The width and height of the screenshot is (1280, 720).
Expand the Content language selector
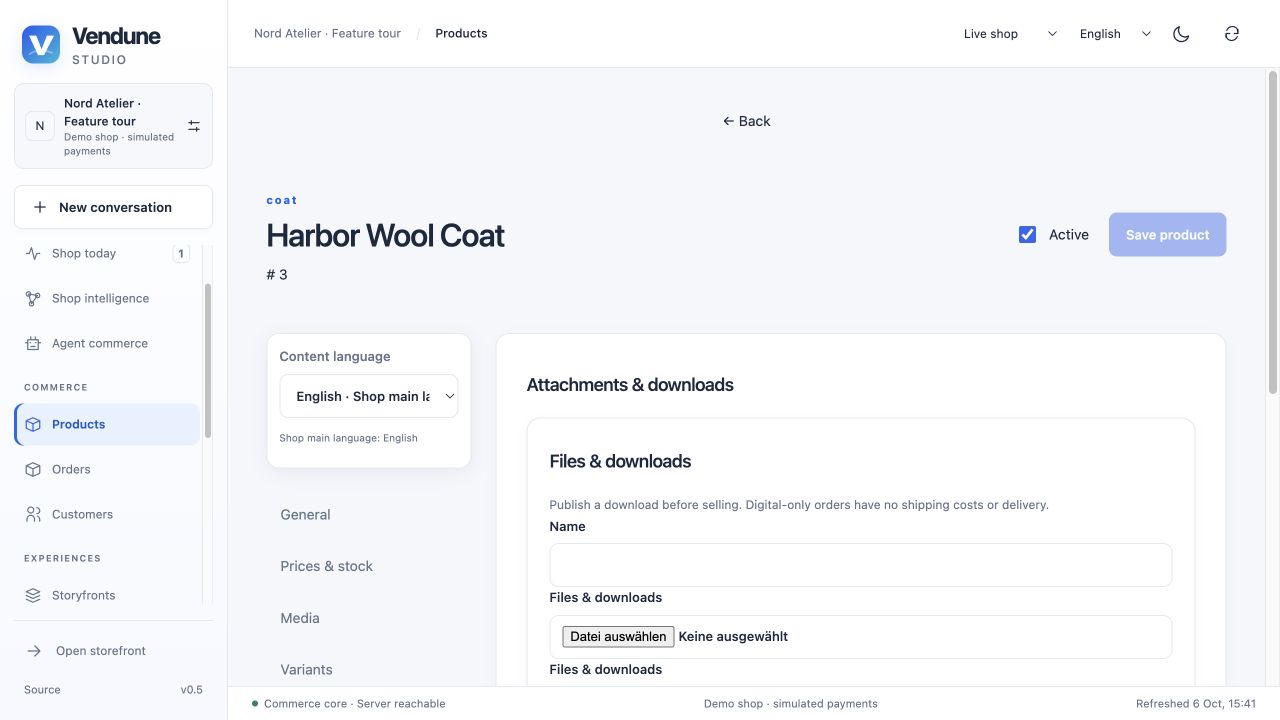tap(369, 396)
